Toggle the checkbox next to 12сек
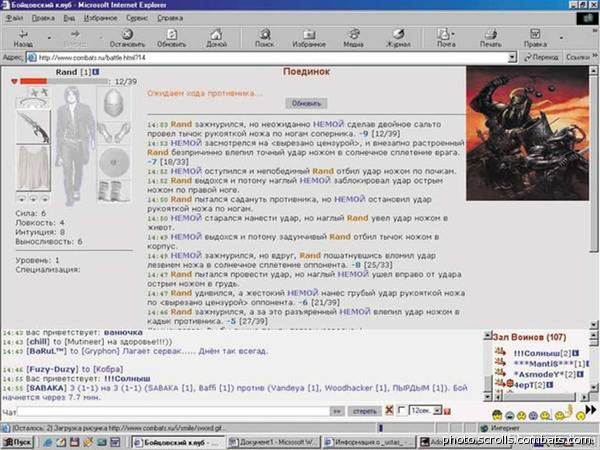 pos(401,411)
